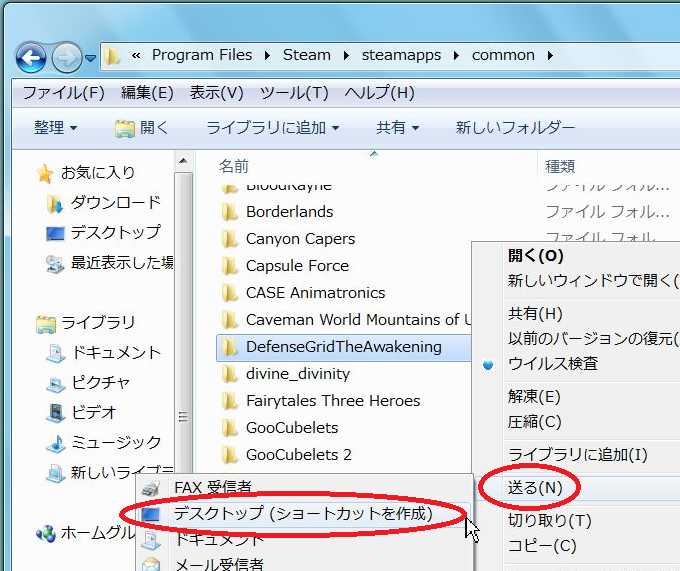Open the 表示(V) menu
Image resolution: width=680 pixels, height=571 pixels.
pyautogui.click(x=216, y=92)
